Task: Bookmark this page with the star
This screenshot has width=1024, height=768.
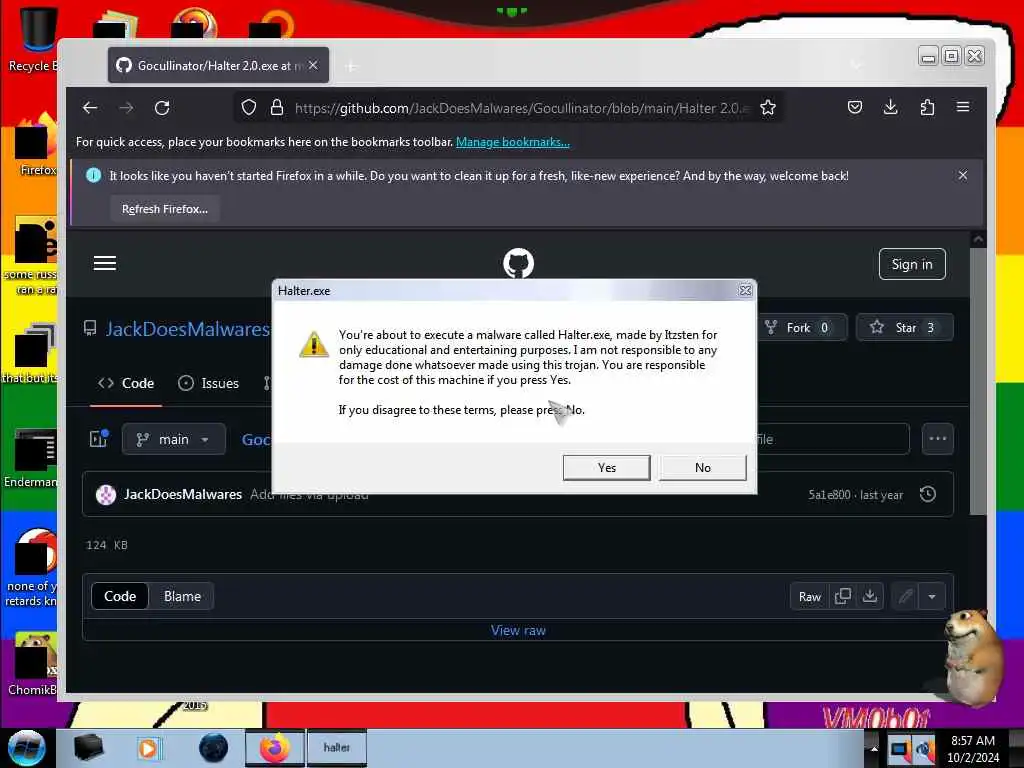Action: click(768, 108)
